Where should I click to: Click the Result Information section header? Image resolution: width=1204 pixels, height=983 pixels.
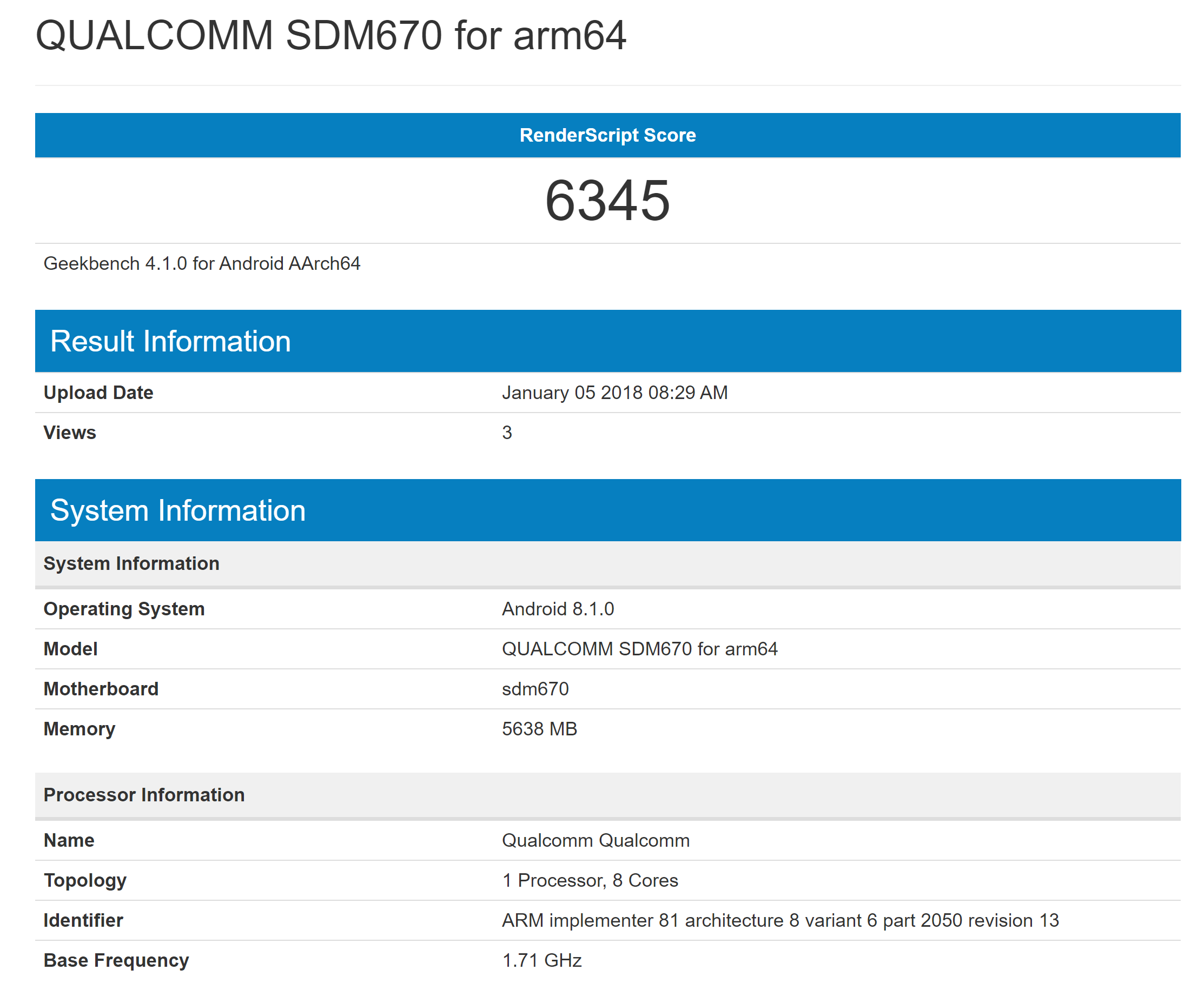[607, 341]
